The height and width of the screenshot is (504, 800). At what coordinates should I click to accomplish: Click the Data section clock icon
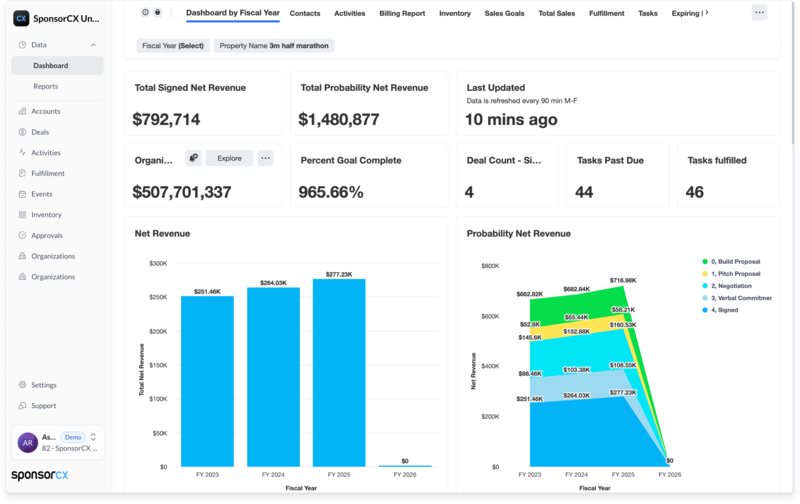click(x=22, y=45)
